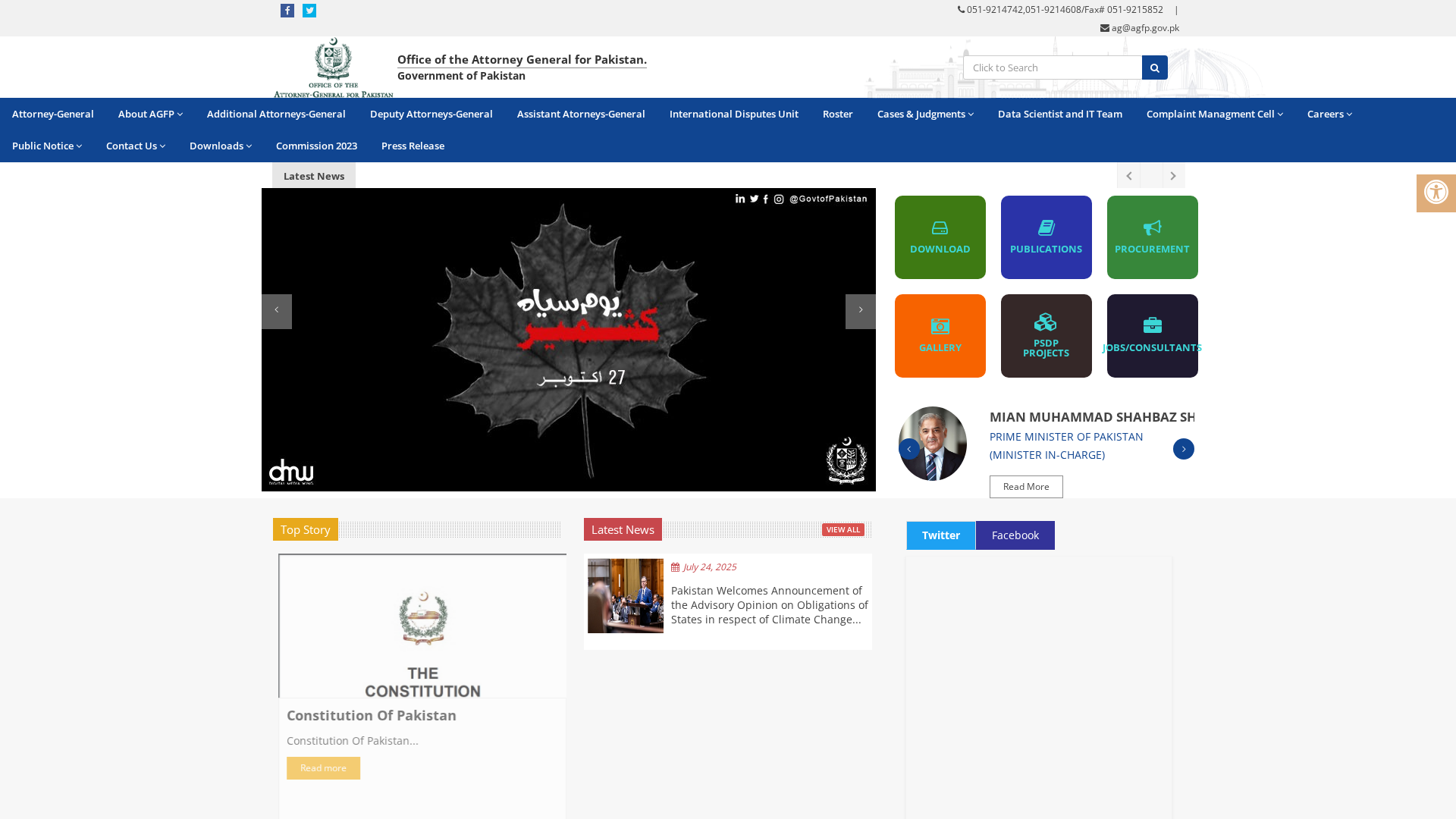Open the Gallery camera tile
Viewport: 1456px width, 819px height.
(940, 336)
